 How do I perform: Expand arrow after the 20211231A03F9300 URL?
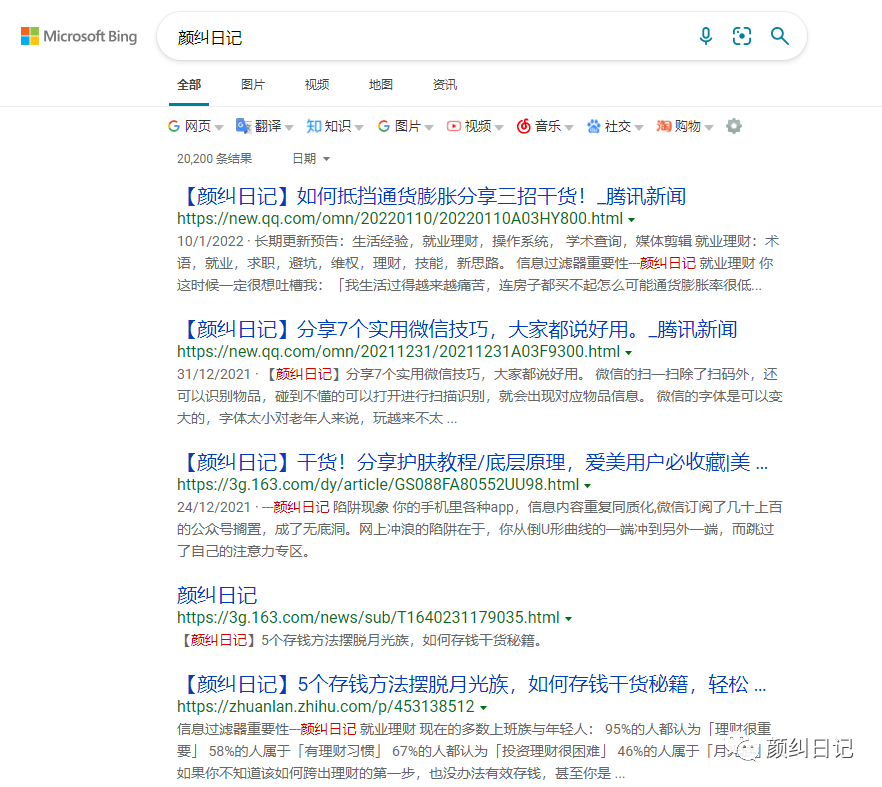[629, 353]
